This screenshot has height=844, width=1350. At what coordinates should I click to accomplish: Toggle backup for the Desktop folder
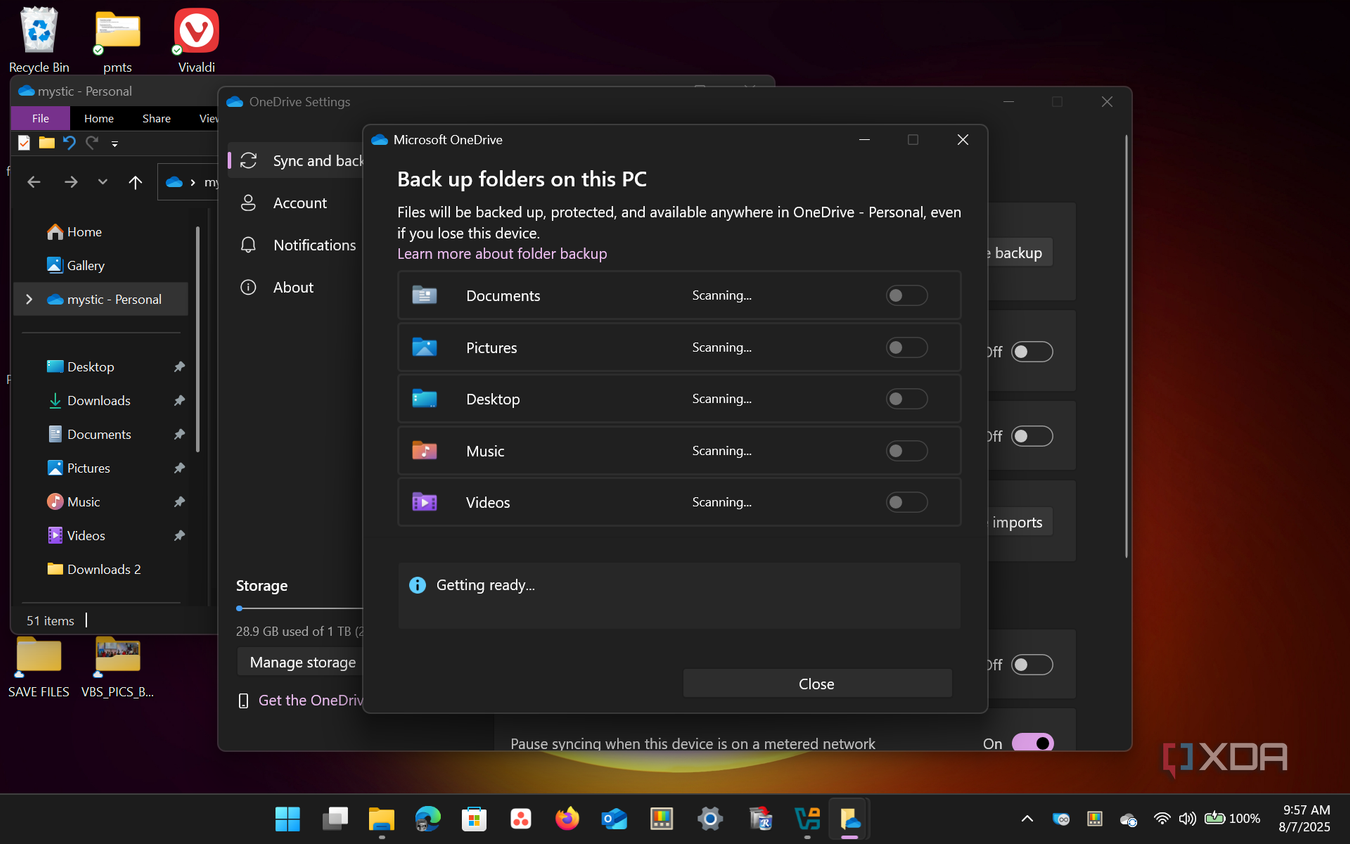[x=907, y=398]
